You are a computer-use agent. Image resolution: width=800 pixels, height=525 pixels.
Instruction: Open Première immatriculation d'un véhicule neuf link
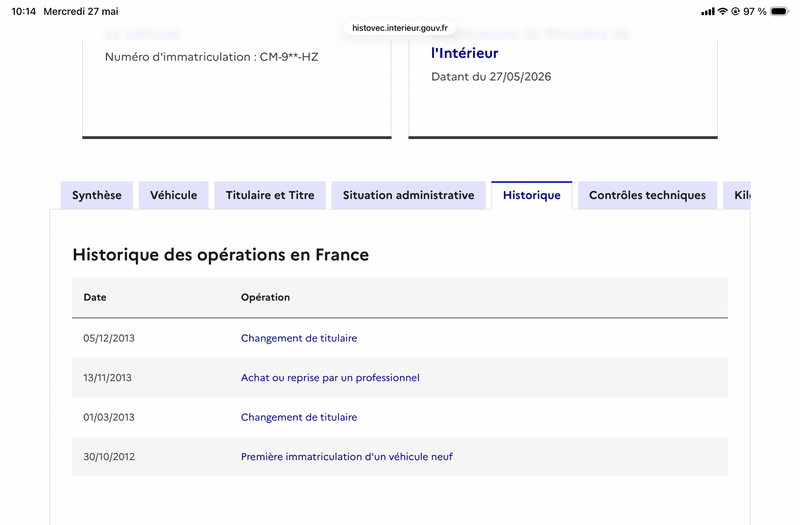point(346,457)
